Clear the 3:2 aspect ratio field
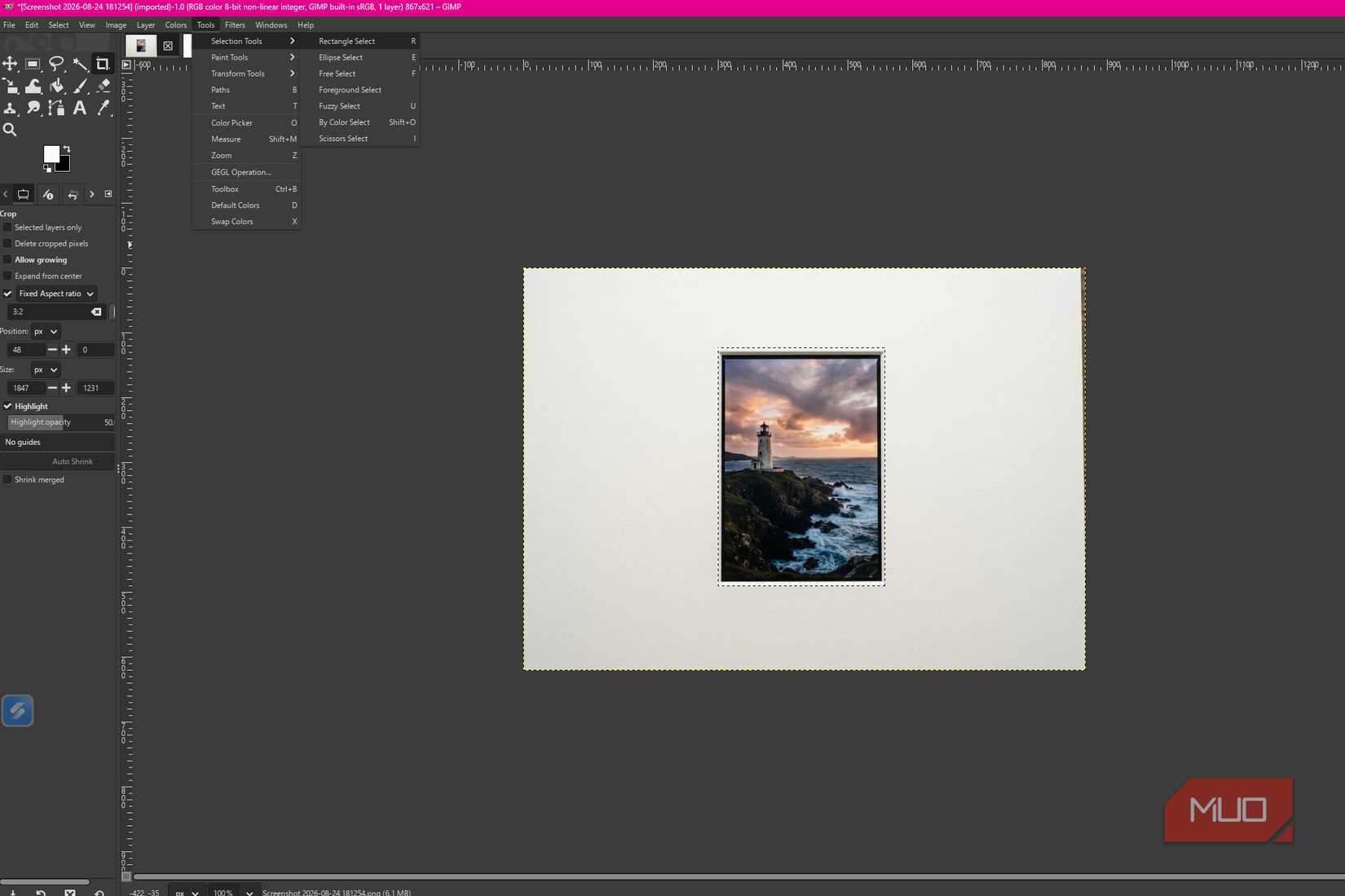This screenshot has width=1345, height=896. 96,311
